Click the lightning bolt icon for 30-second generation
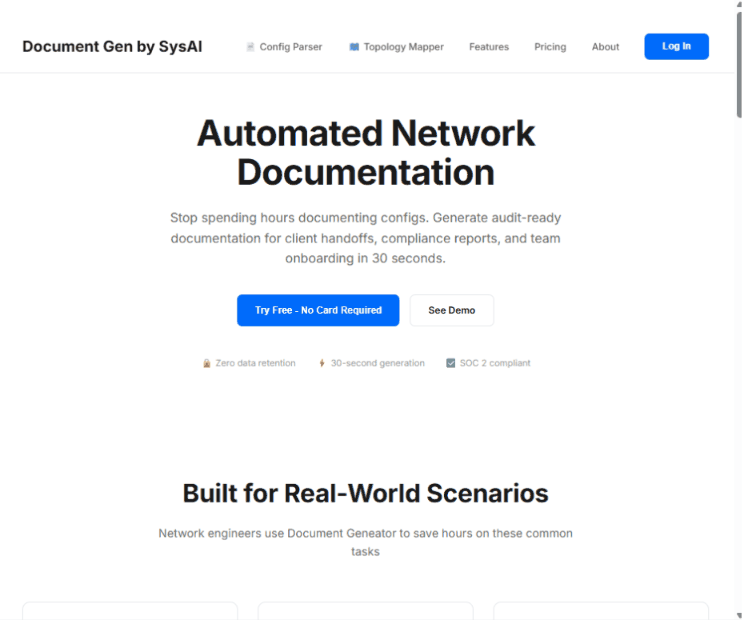This screenshot has height=620, width=744. 322,363
